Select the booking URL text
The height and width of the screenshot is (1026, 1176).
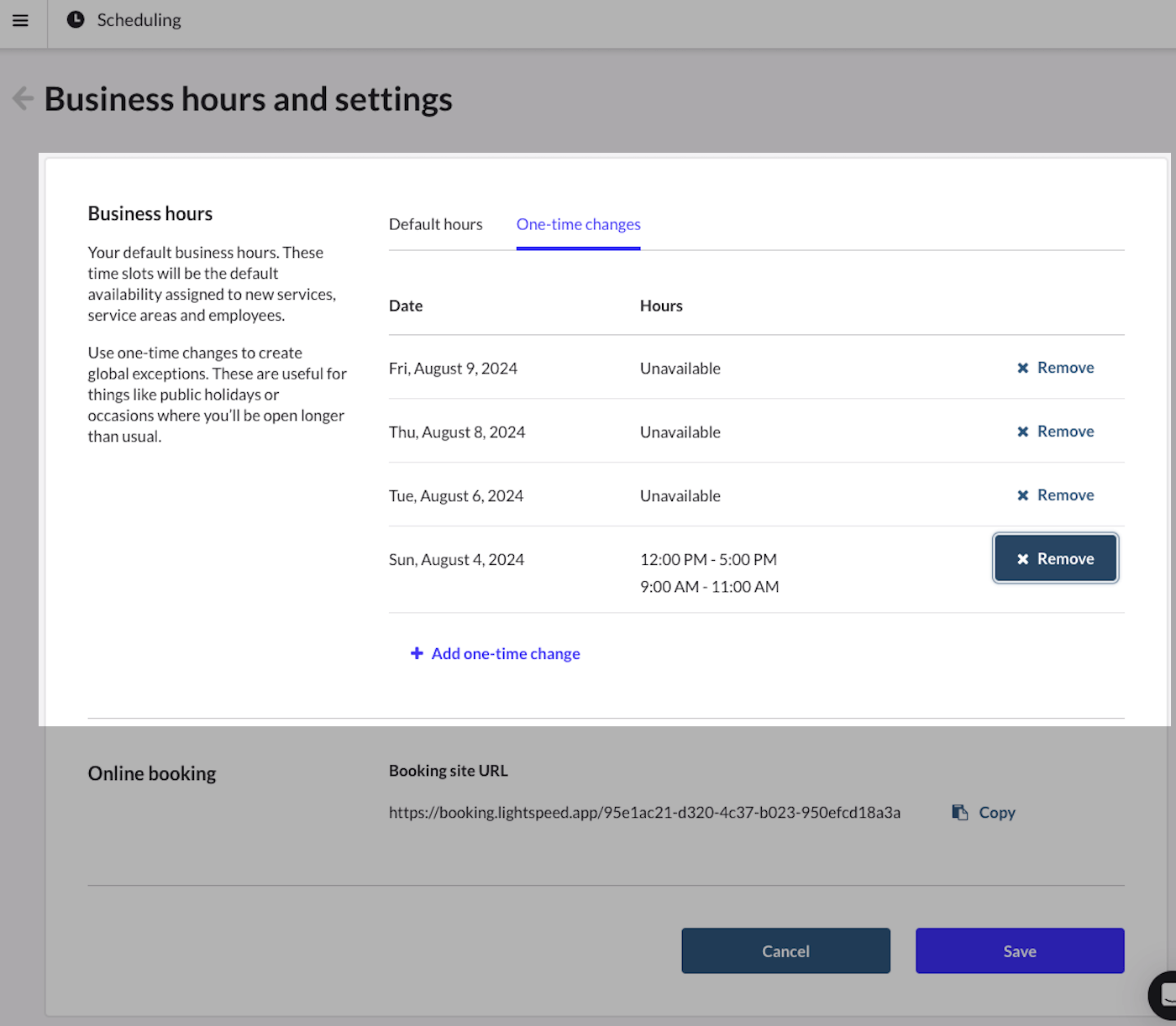pos(644,812)
